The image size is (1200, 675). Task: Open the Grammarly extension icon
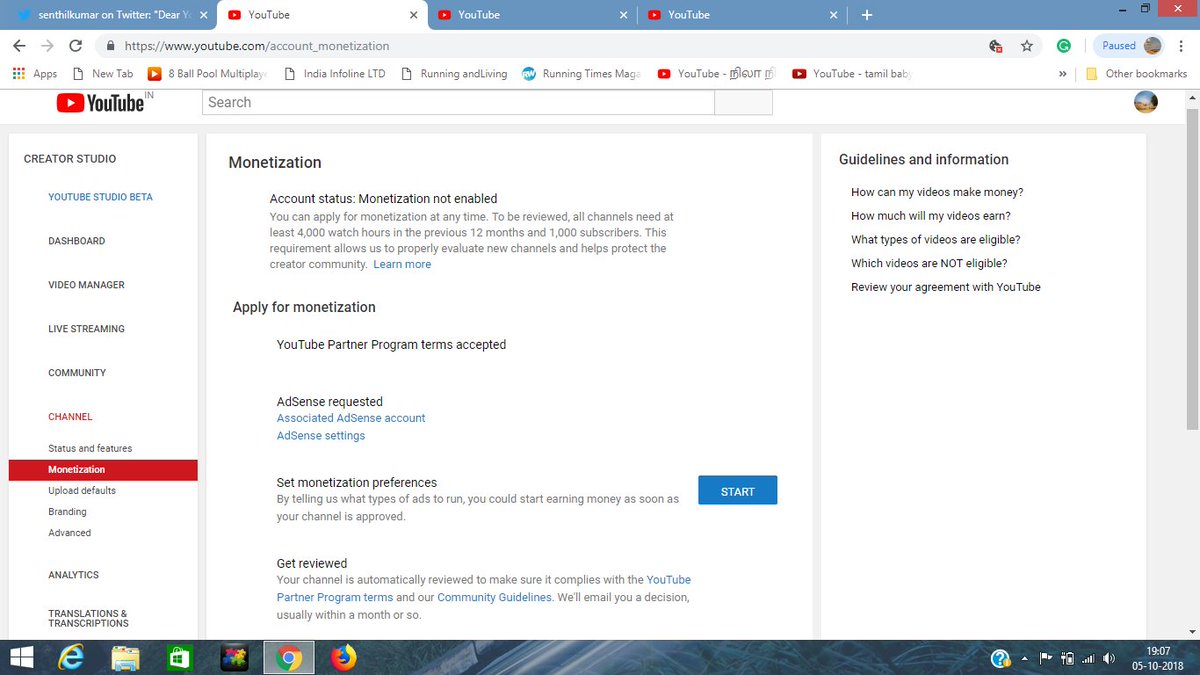click(1065, 46)
